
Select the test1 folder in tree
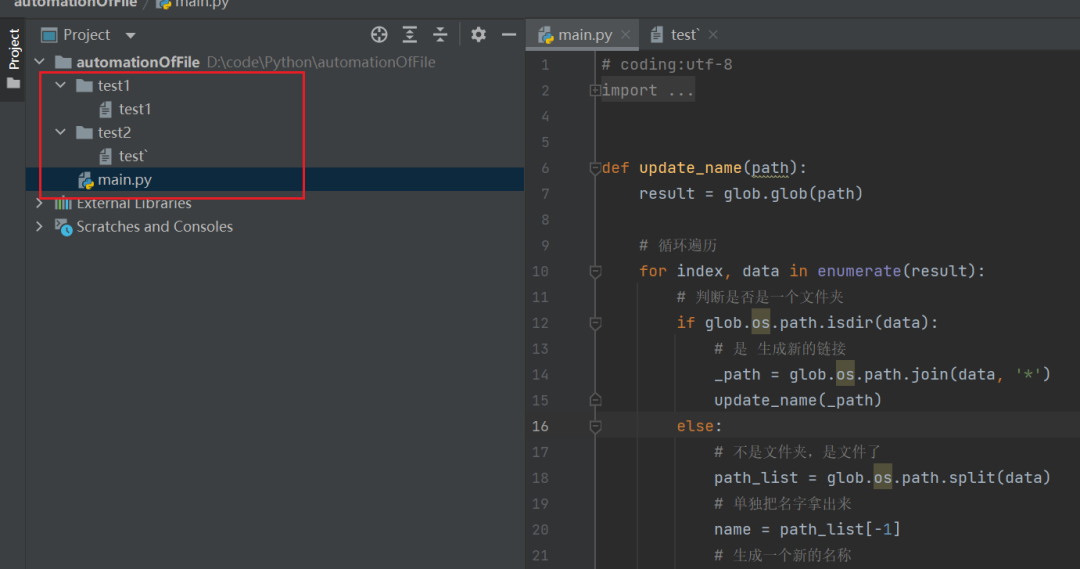click(114, 85)
